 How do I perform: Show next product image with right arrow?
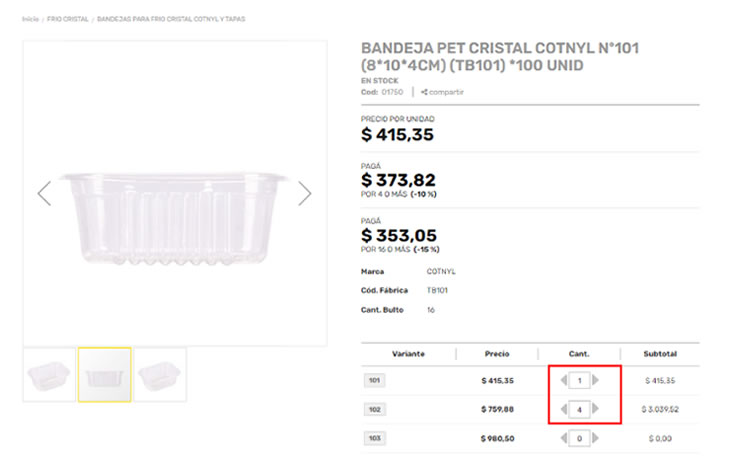tap(305, 193)
